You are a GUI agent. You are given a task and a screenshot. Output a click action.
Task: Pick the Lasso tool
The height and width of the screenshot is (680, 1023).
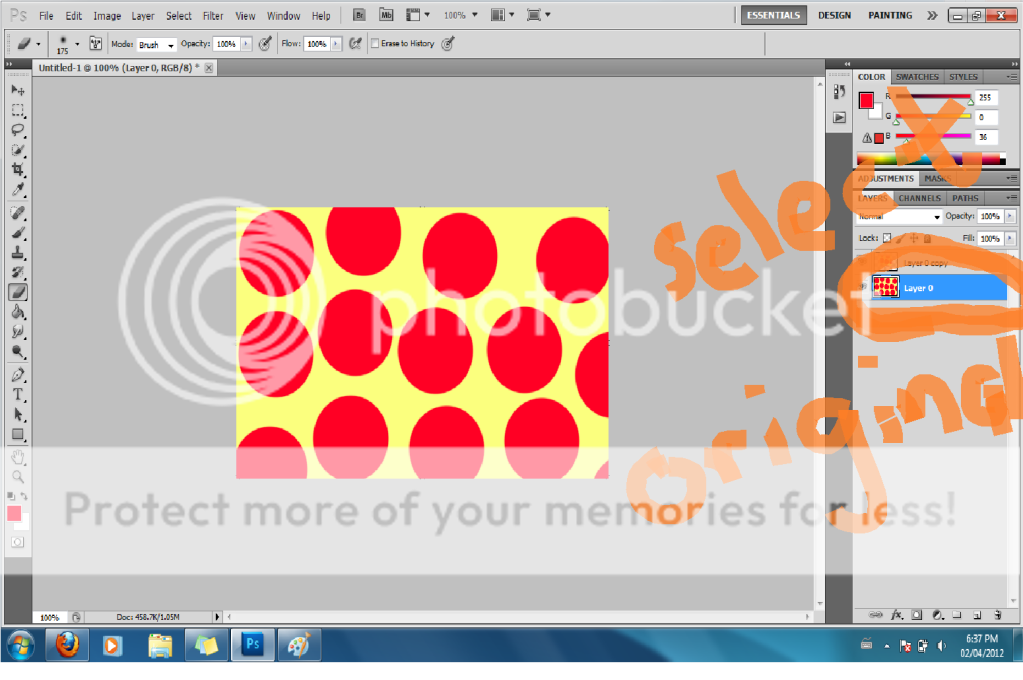[x=18, y=130]
